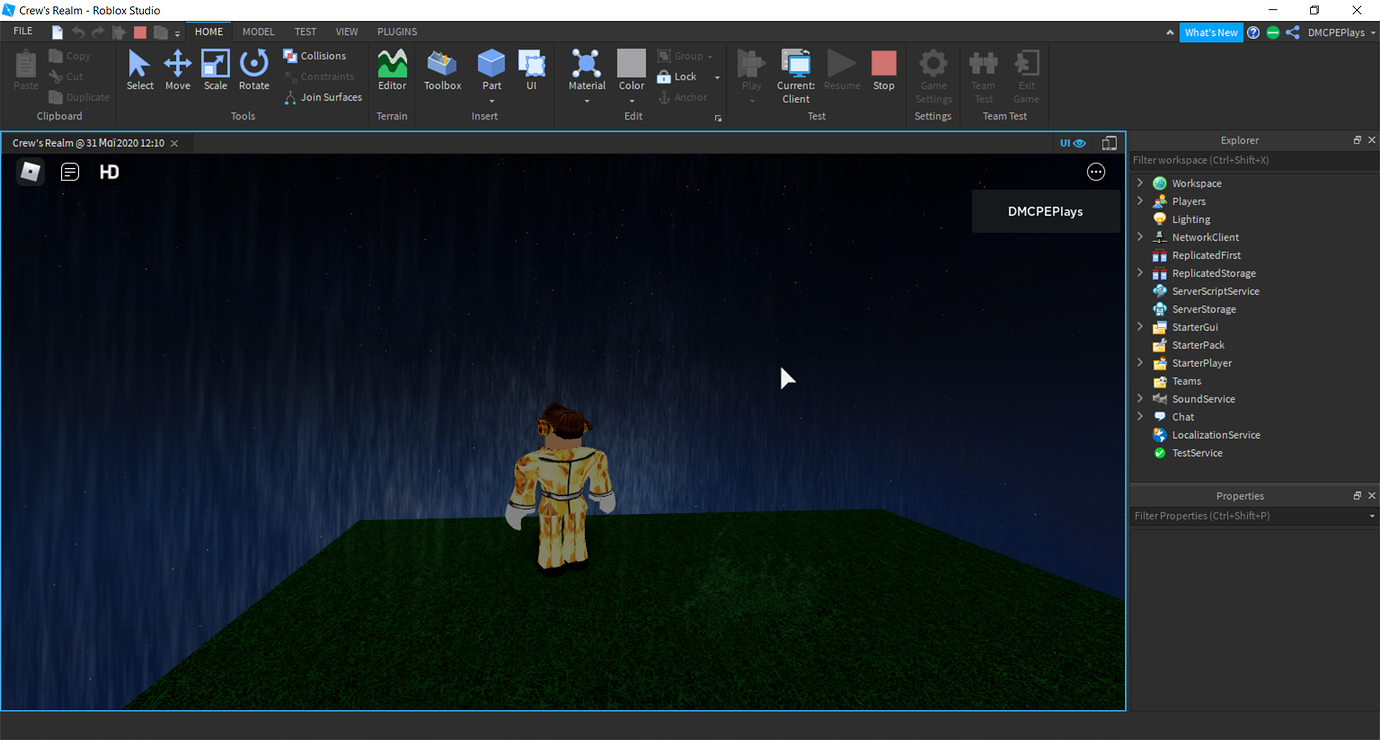Open the Terrain Editor
The height and width of the screenshot is (740, 1380).
391,68
